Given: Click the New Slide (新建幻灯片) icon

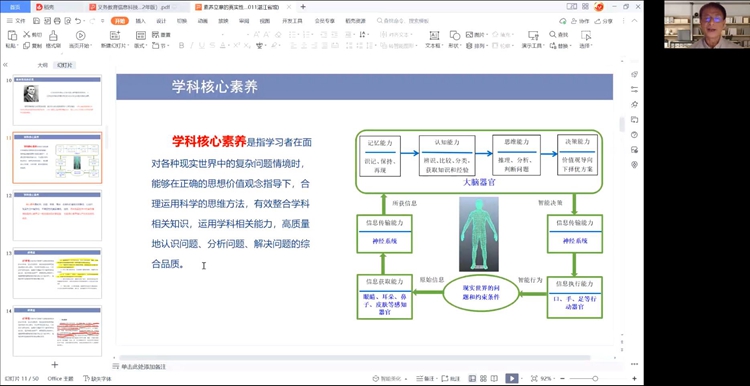Looking at the screenshot, I should pos(115,35).
